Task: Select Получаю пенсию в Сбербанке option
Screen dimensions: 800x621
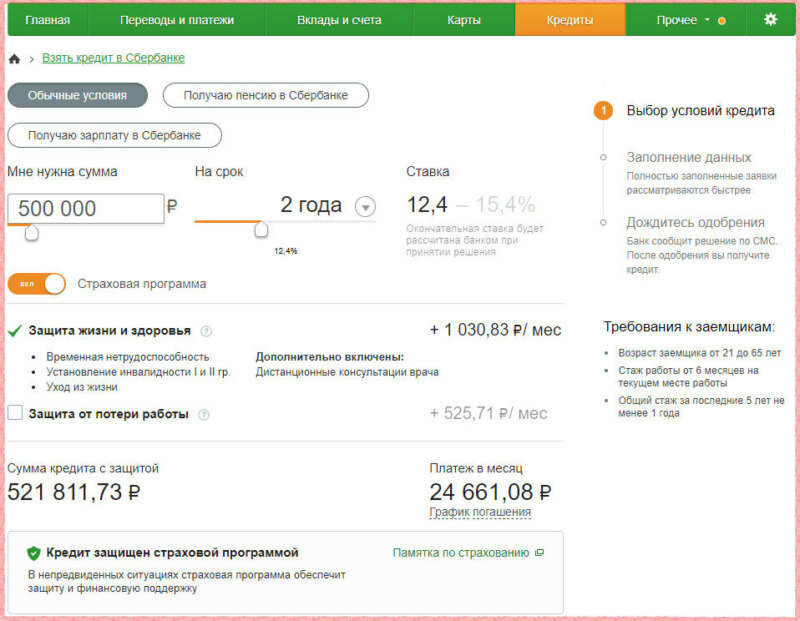Action: [266, 95]
